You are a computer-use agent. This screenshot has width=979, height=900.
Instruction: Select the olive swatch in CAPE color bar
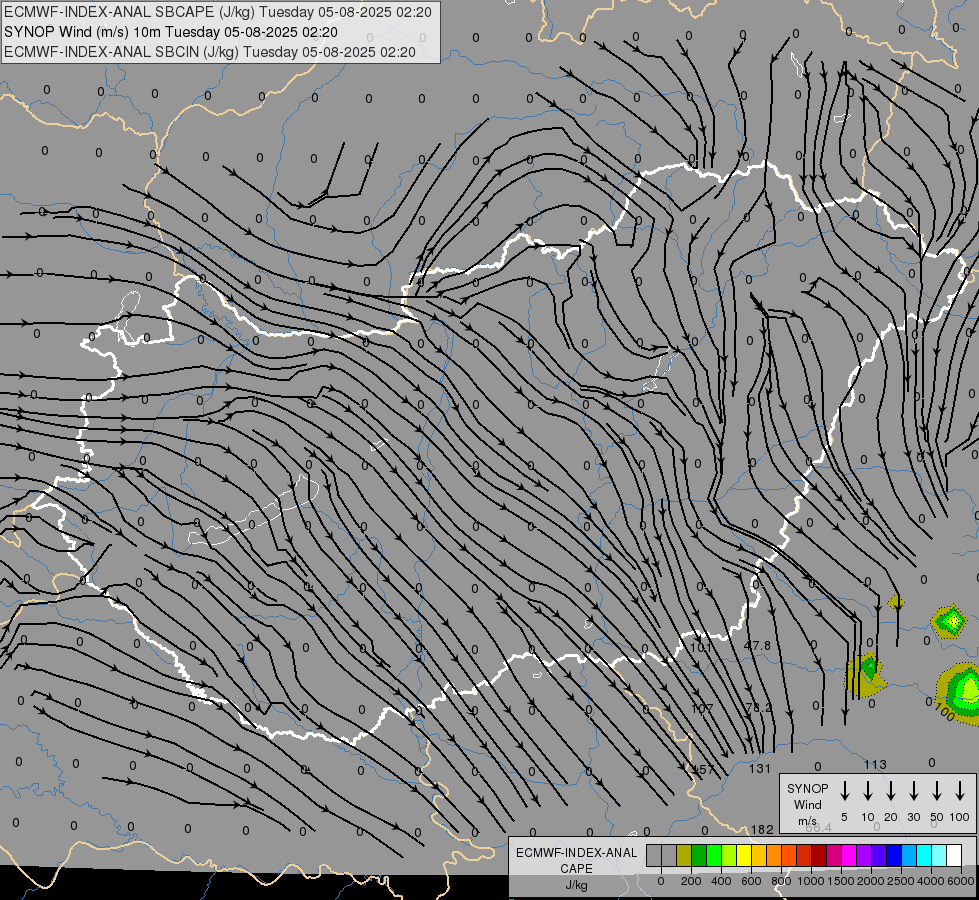(684, 855)
